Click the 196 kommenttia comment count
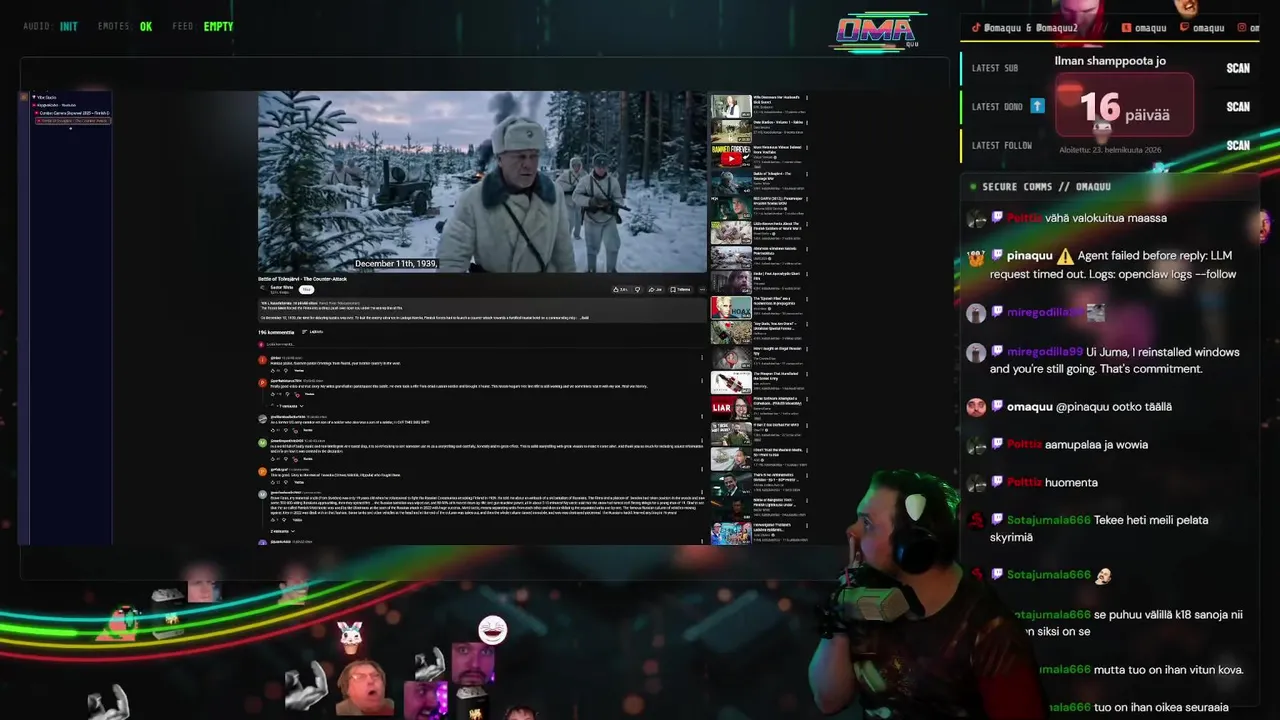 (x=276, y=332)
